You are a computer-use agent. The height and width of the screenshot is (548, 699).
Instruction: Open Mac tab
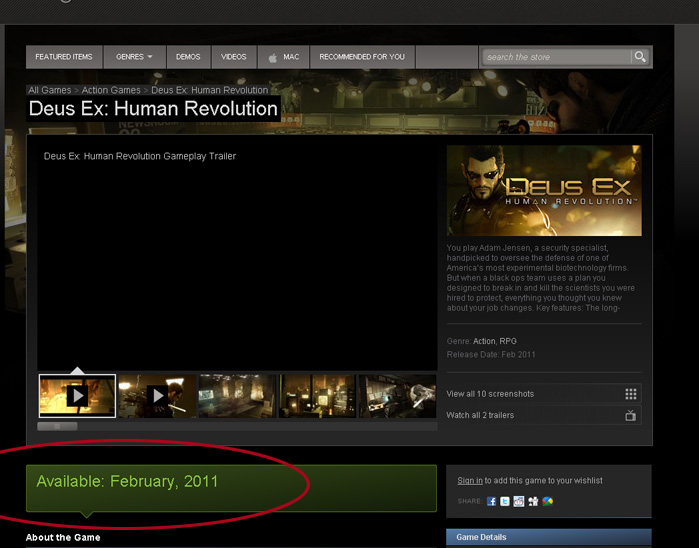pos(284,57)
